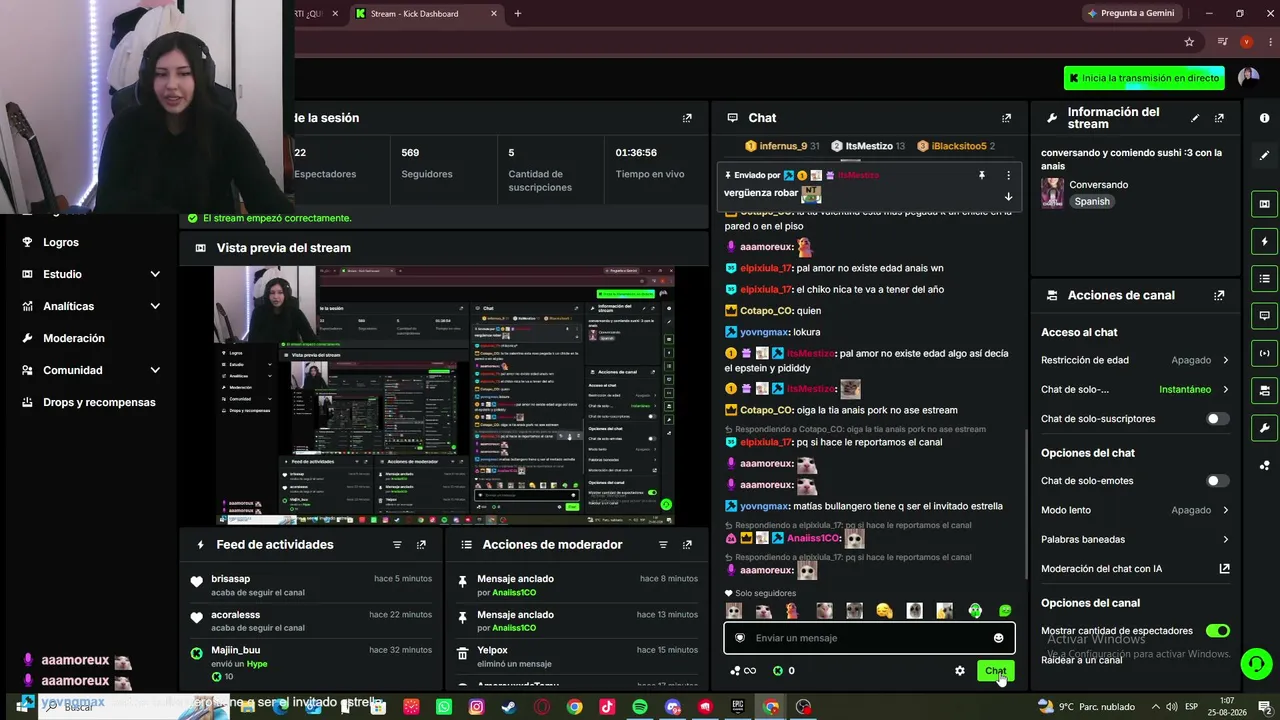The height and width of the screenshot is (720, 1280).
Task: Open the list icon in right sidebar
Action: (1265, 278)
